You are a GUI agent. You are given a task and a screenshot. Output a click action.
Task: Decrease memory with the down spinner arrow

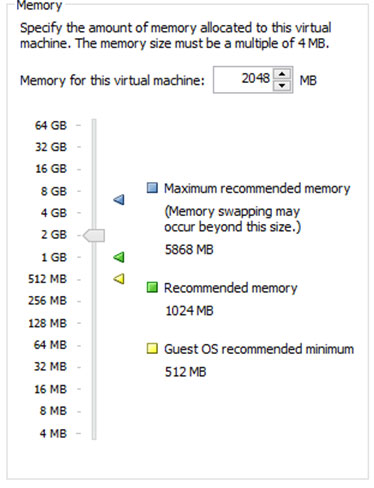pyautogui.click(x=282, y=86)
